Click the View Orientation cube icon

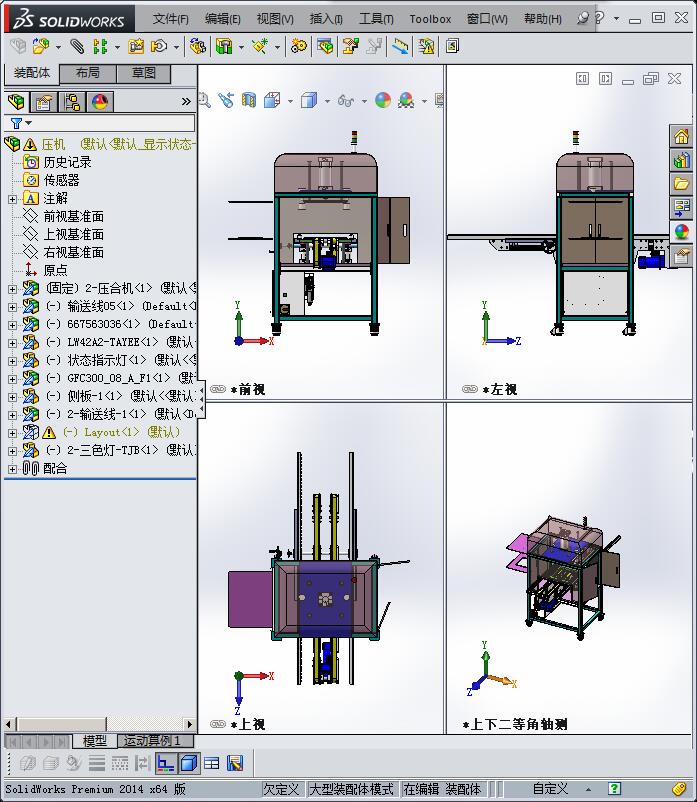[x=272, y=100]
